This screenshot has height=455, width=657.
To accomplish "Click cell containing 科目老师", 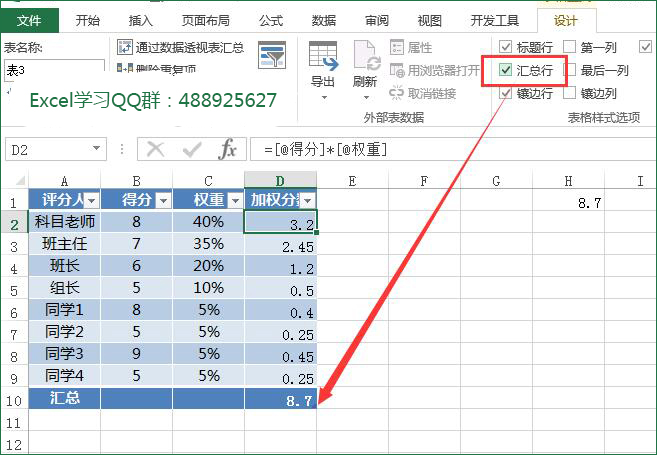I will coord(65,221).
